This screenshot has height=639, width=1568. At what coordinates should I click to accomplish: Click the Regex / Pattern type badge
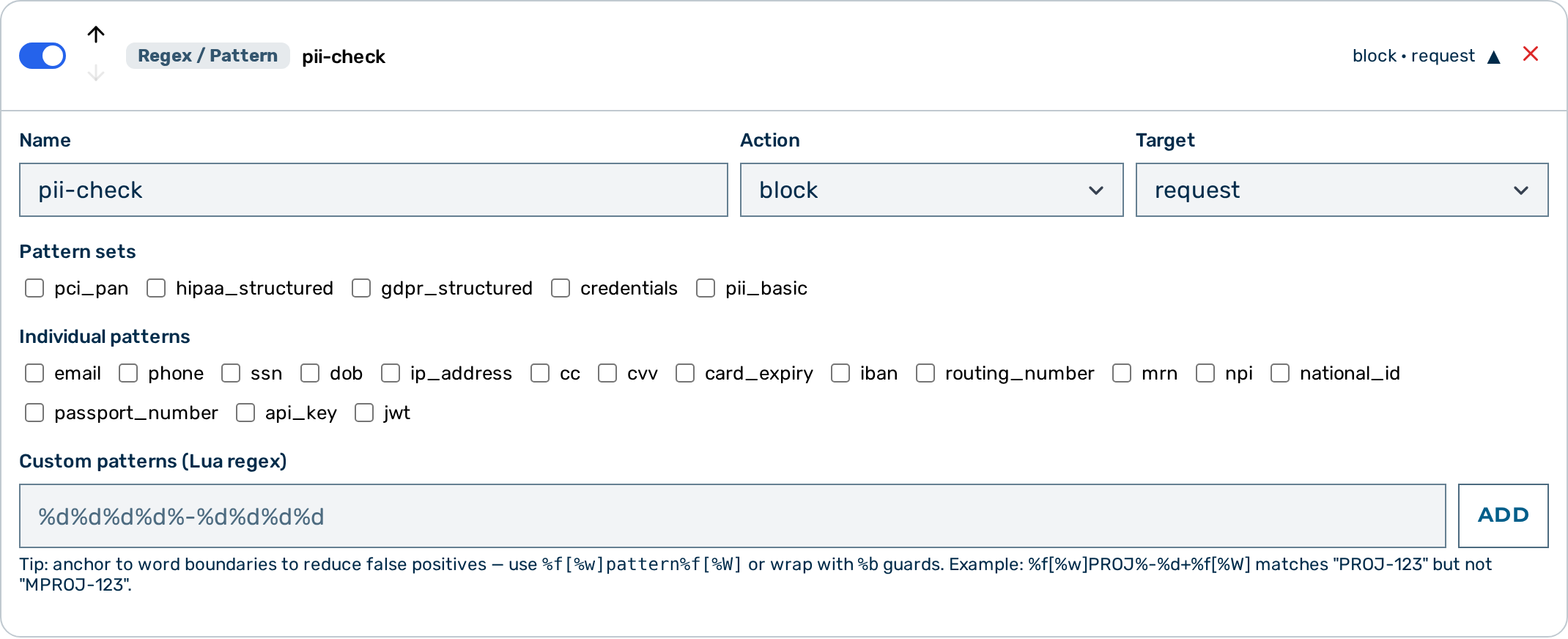pyautogui.click(x=208, y=56)
